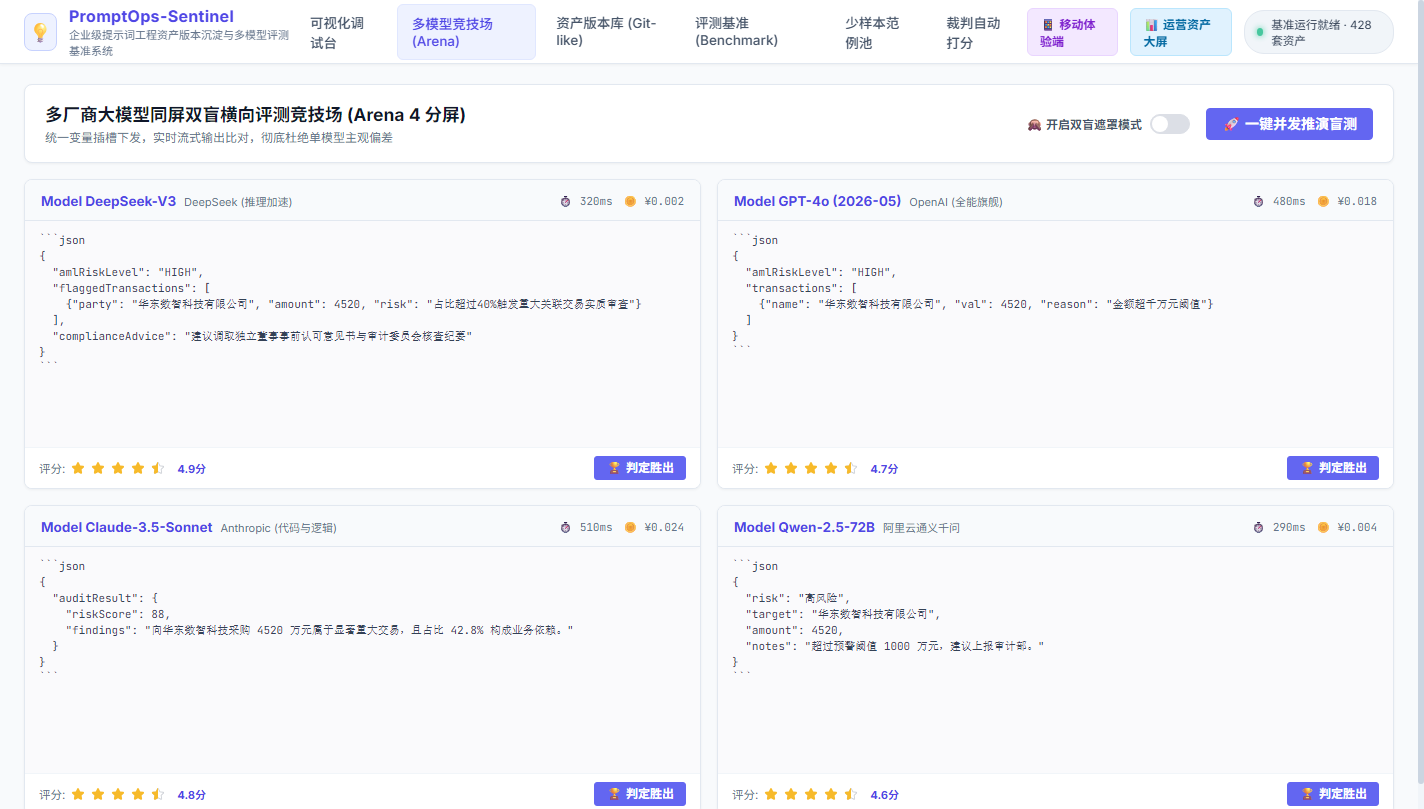Click the coin icon beside ¥0.024
Viewport: 1424px width, 809px height.
630,527
